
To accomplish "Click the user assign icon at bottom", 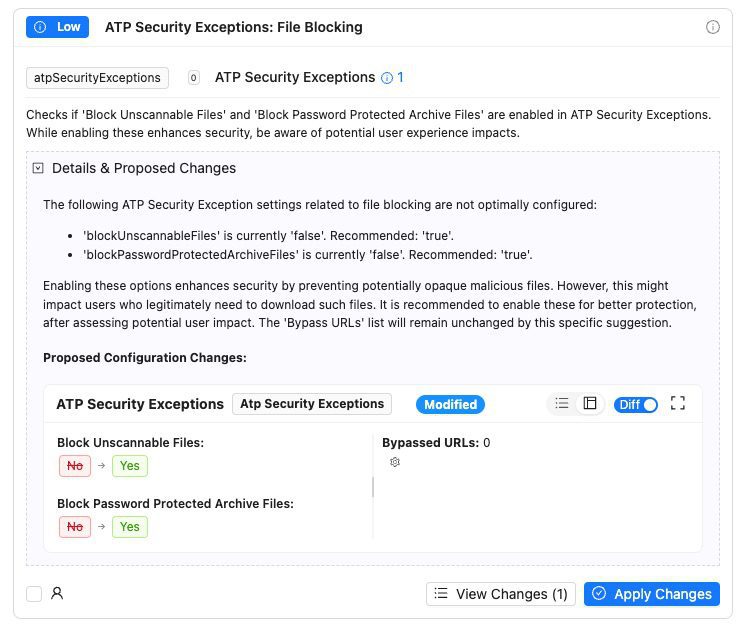I will point(57,594).
